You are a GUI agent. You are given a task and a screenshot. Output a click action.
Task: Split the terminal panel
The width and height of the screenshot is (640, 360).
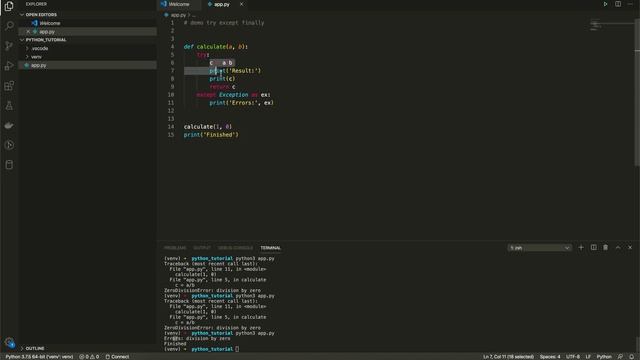[593, 248]
